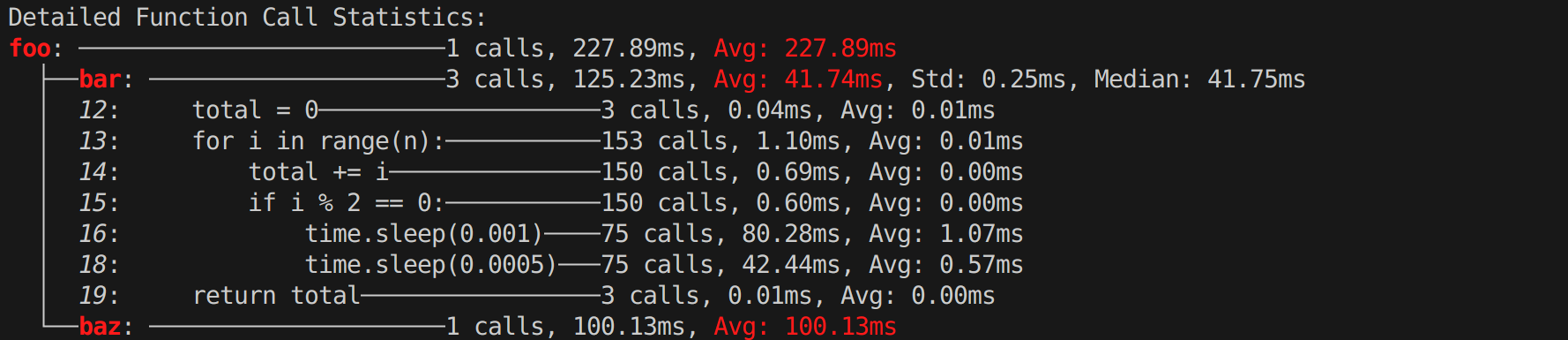Click the red 'bar' function name
Screen dimensions: 1568x340
pyautogui.click(x=100, y=79)
